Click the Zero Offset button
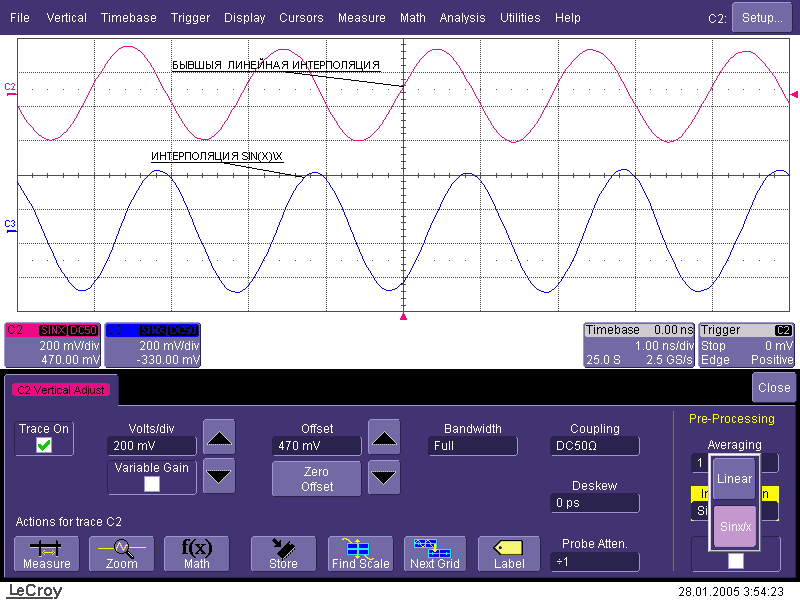Image resolution: width=800 pixels, height=600 pixels. point(317,478)
